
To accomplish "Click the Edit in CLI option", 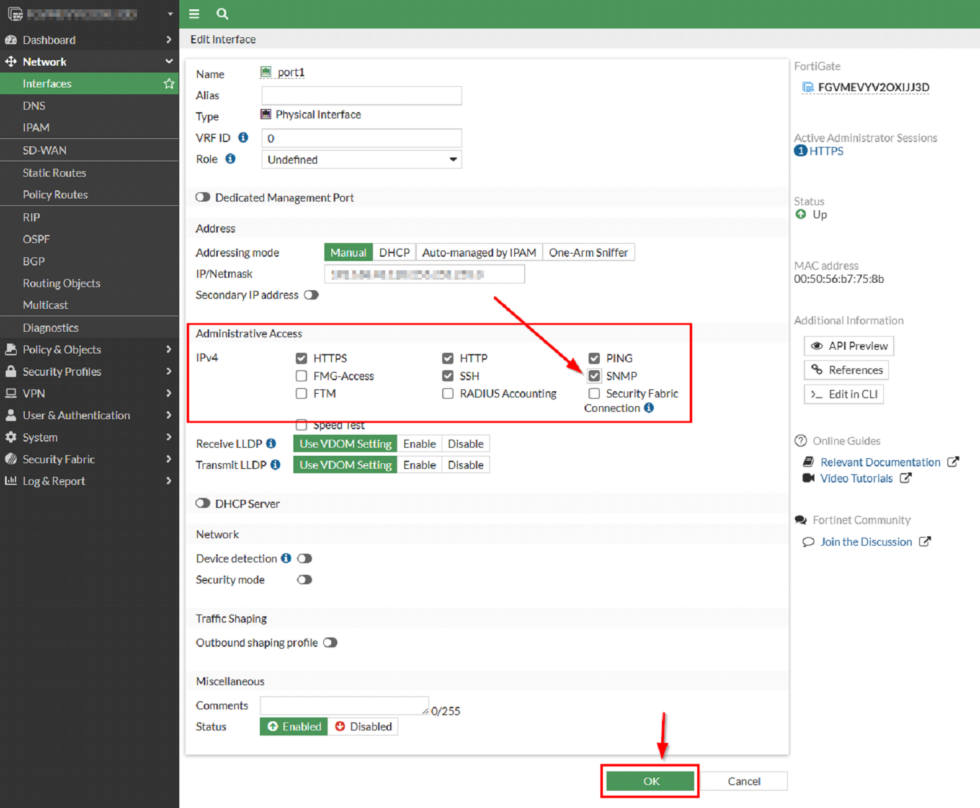I will point(841,394).
